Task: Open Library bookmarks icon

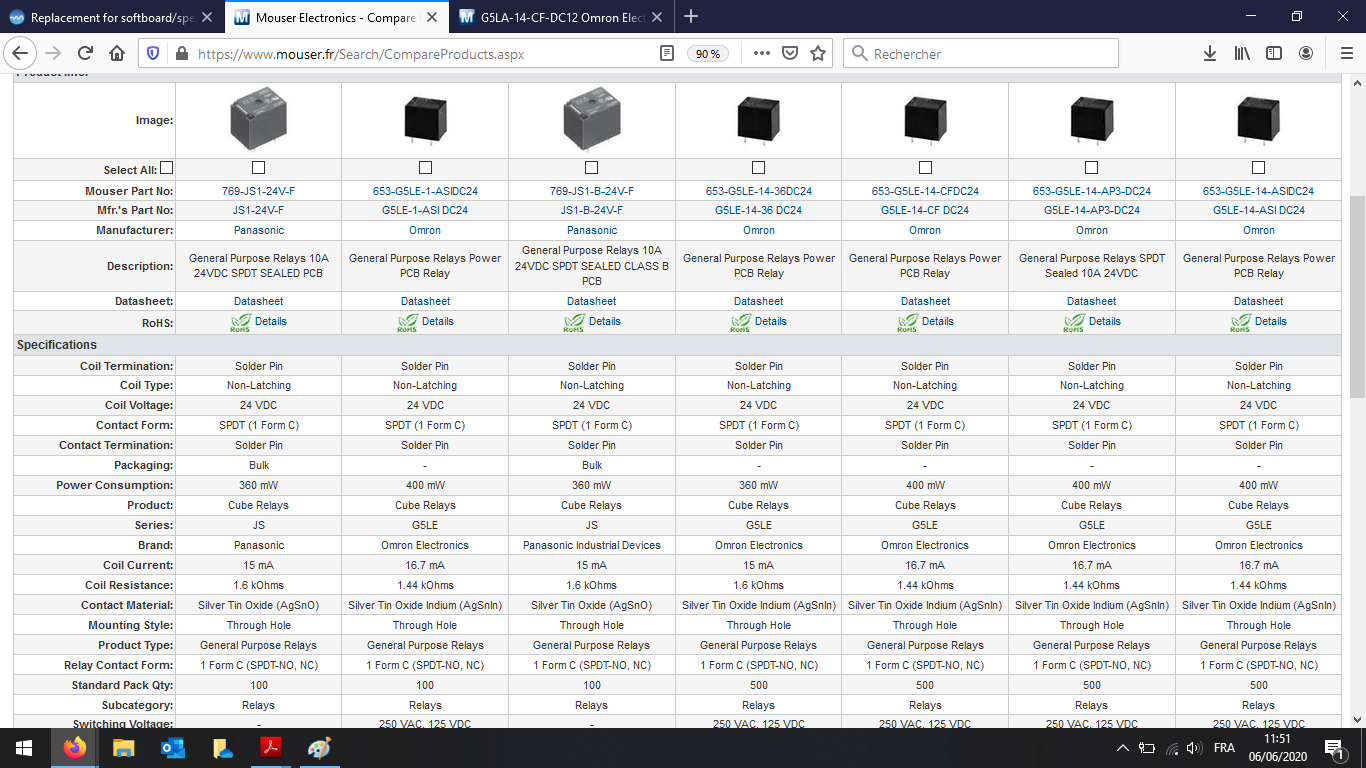Action: 1242,54
